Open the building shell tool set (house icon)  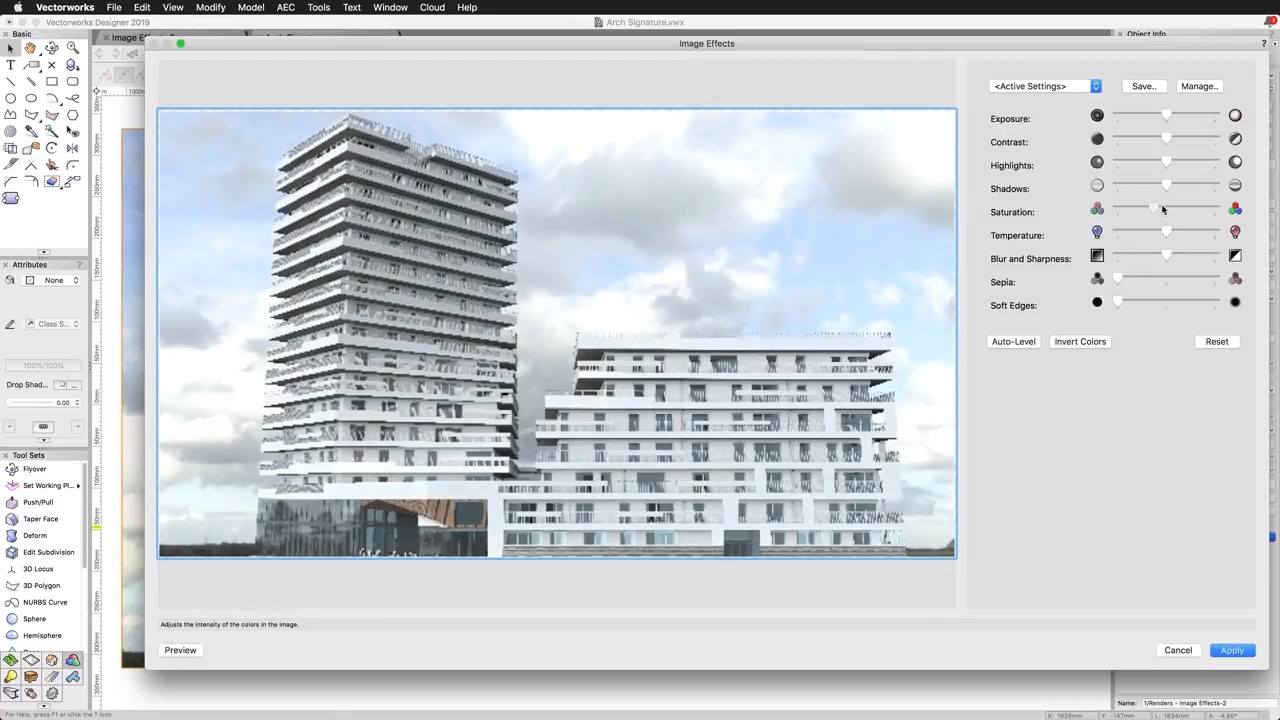click(x=52, y=660)
